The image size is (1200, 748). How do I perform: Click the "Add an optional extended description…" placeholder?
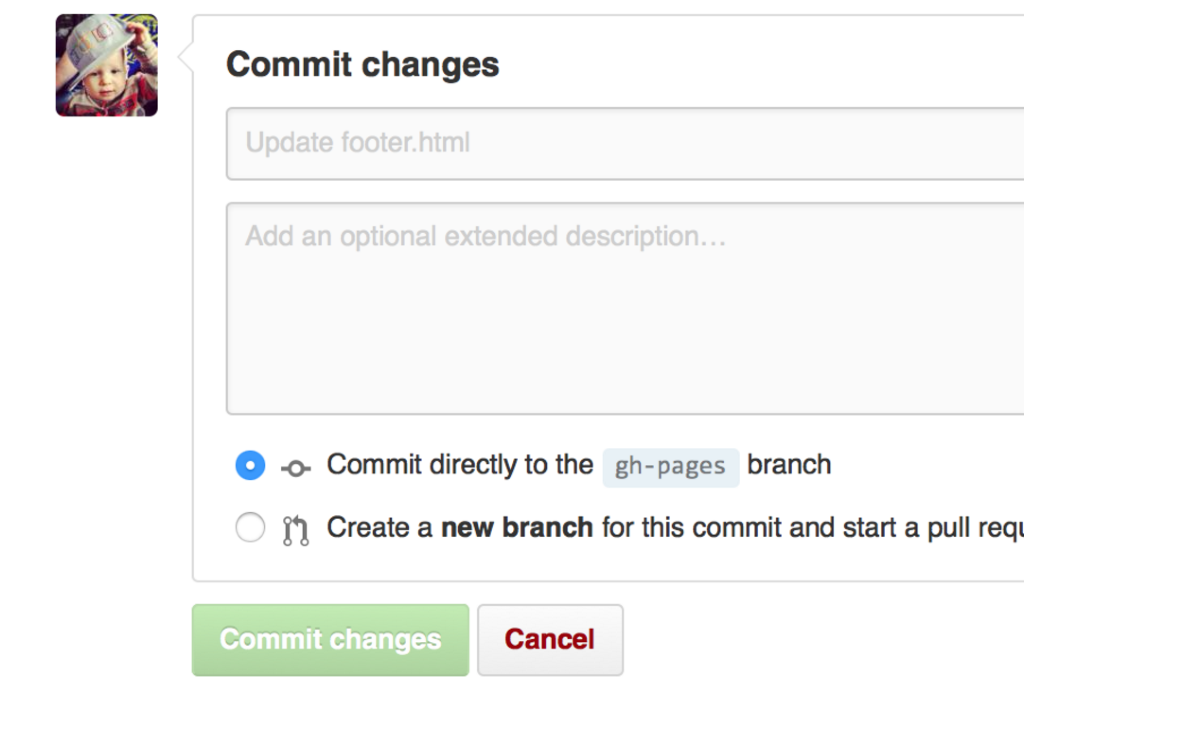coord(485,237)
